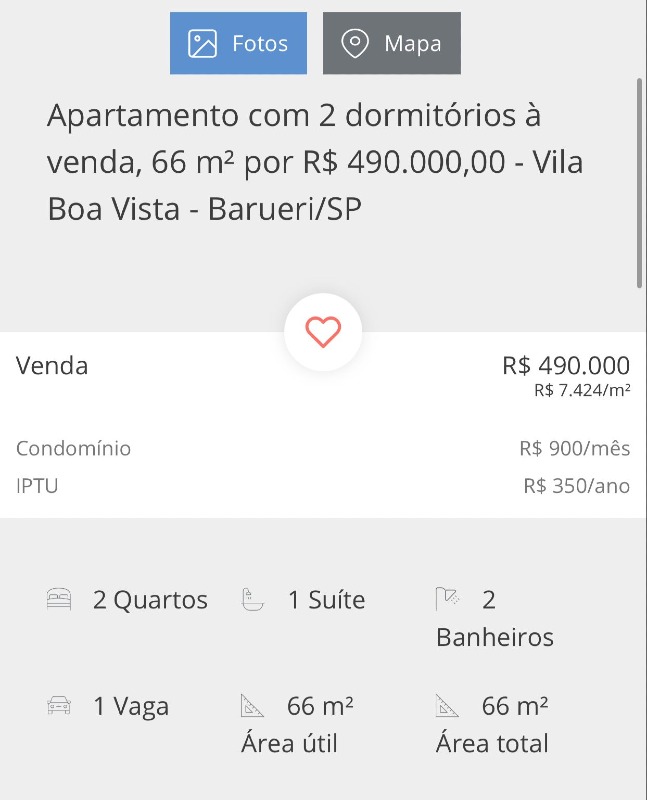Click the apartment listing title text
This screenshot has height=800, width=647.
[314, 162]
